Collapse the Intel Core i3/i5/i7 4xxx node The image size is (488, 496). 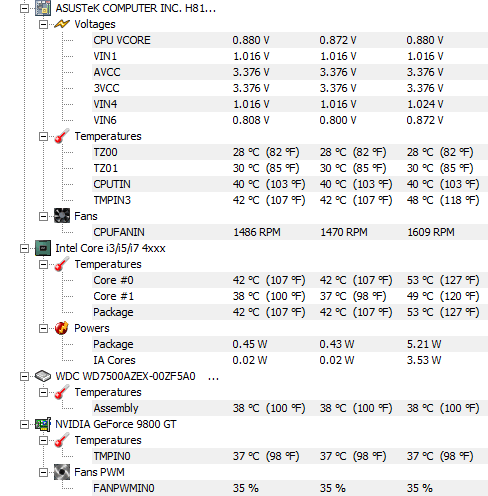click(x=24, y=248)
